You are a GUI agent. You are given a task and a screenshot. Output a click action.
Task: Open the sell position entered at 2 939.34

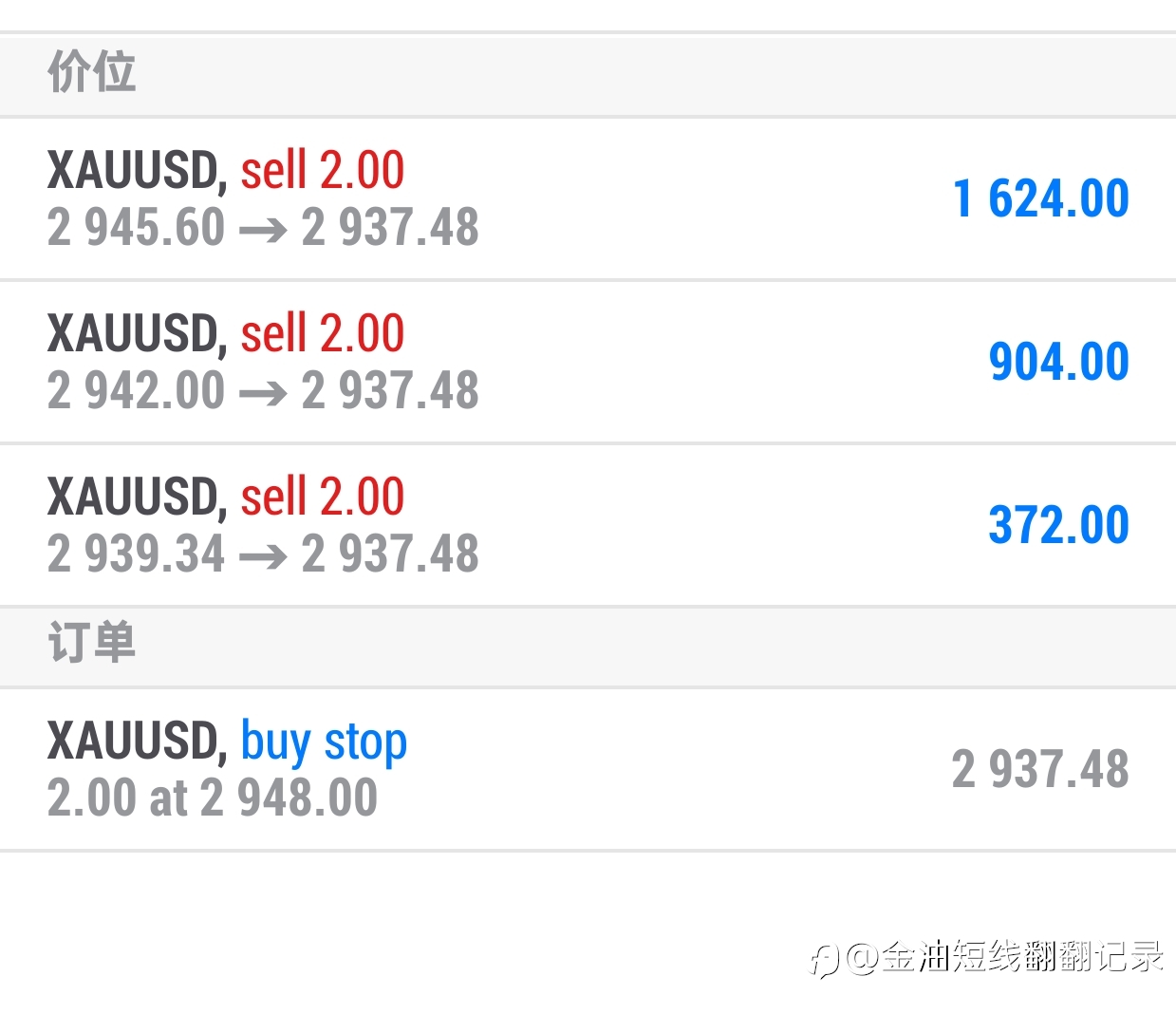tap(588, 525)
